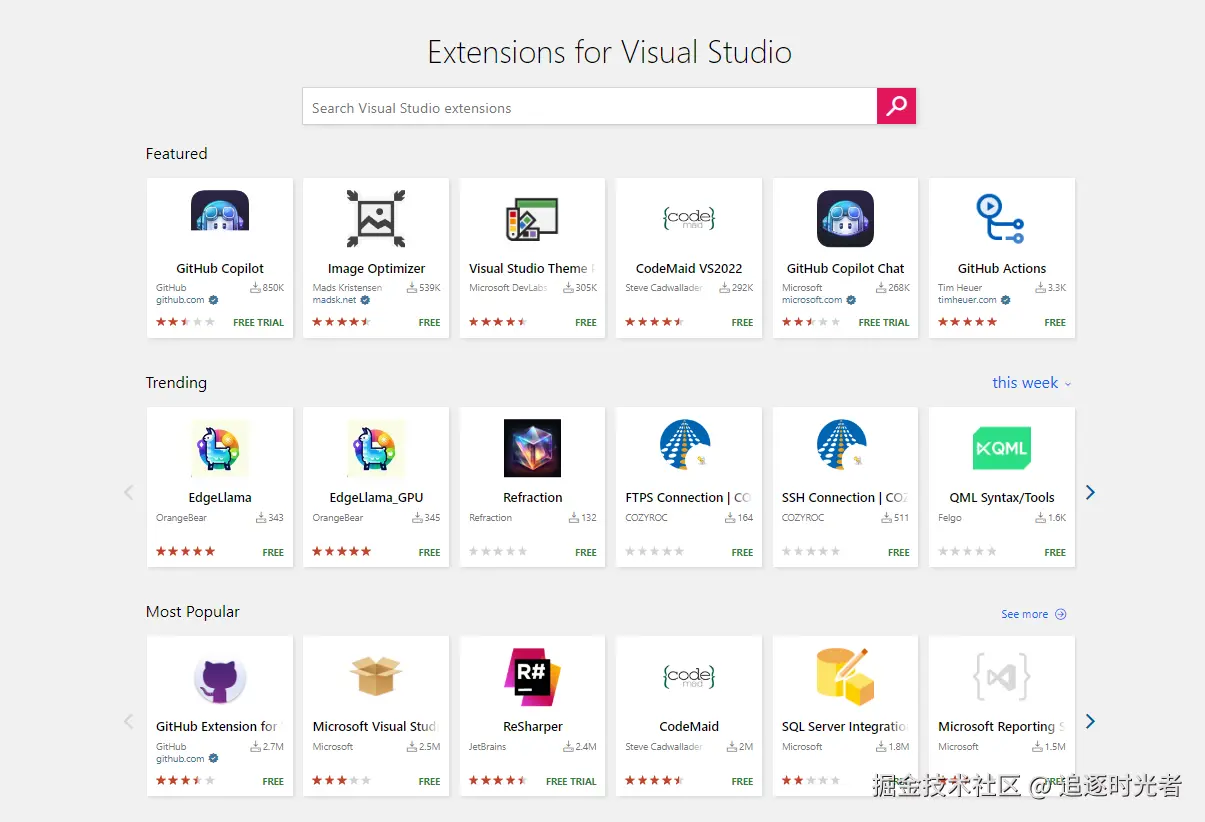Viewport: 1205px width, 822px height.
Task: Open the ReSharper title
Action: [x=532, y=726]
